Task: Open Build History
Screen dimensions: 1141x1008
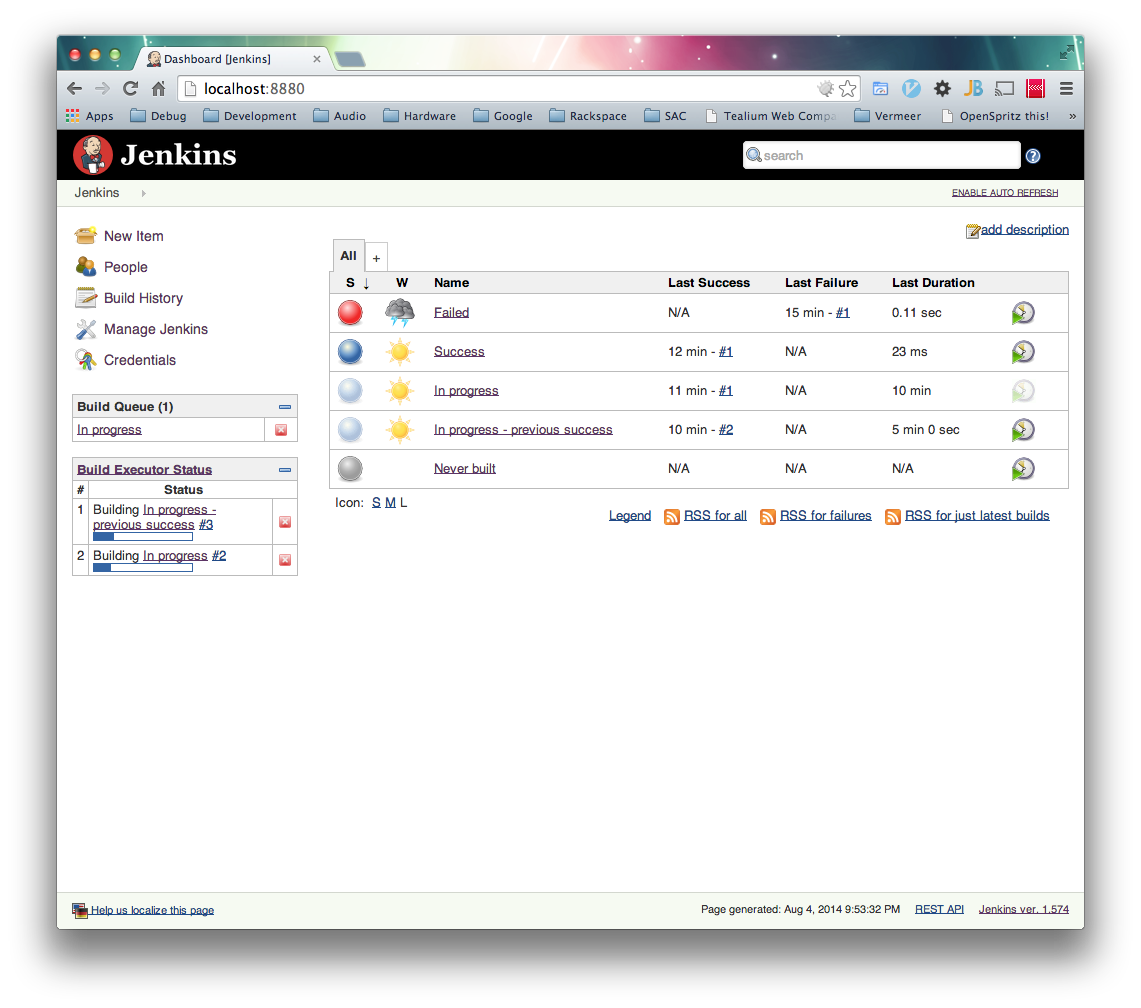Action: click(x=143, y=298)
